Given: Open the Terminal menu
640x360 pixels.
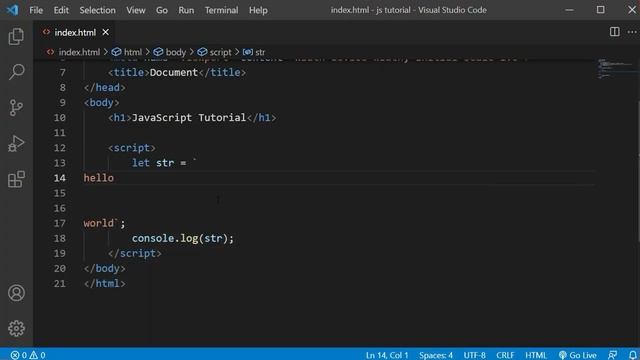Looking at the screenshot, I should pyautogui.click(x=222, y=10).
